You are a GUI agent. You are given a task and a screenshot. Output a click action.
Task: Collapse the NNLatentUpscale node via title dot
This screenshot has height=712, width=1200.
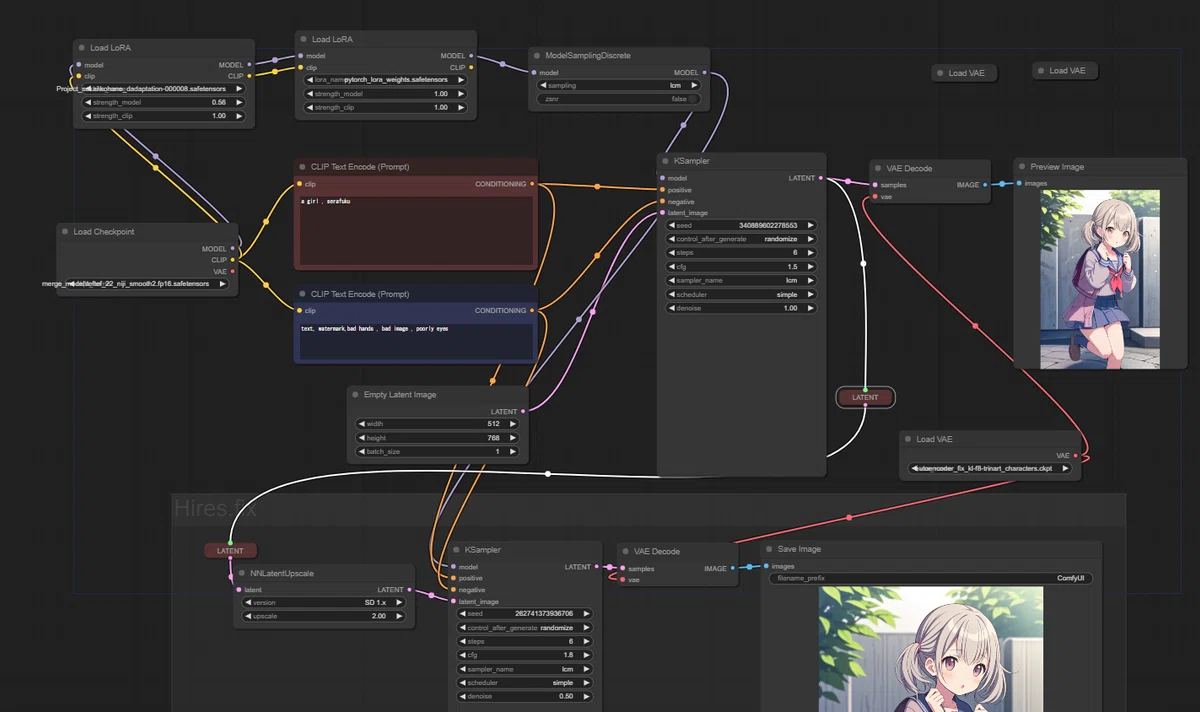241,574
